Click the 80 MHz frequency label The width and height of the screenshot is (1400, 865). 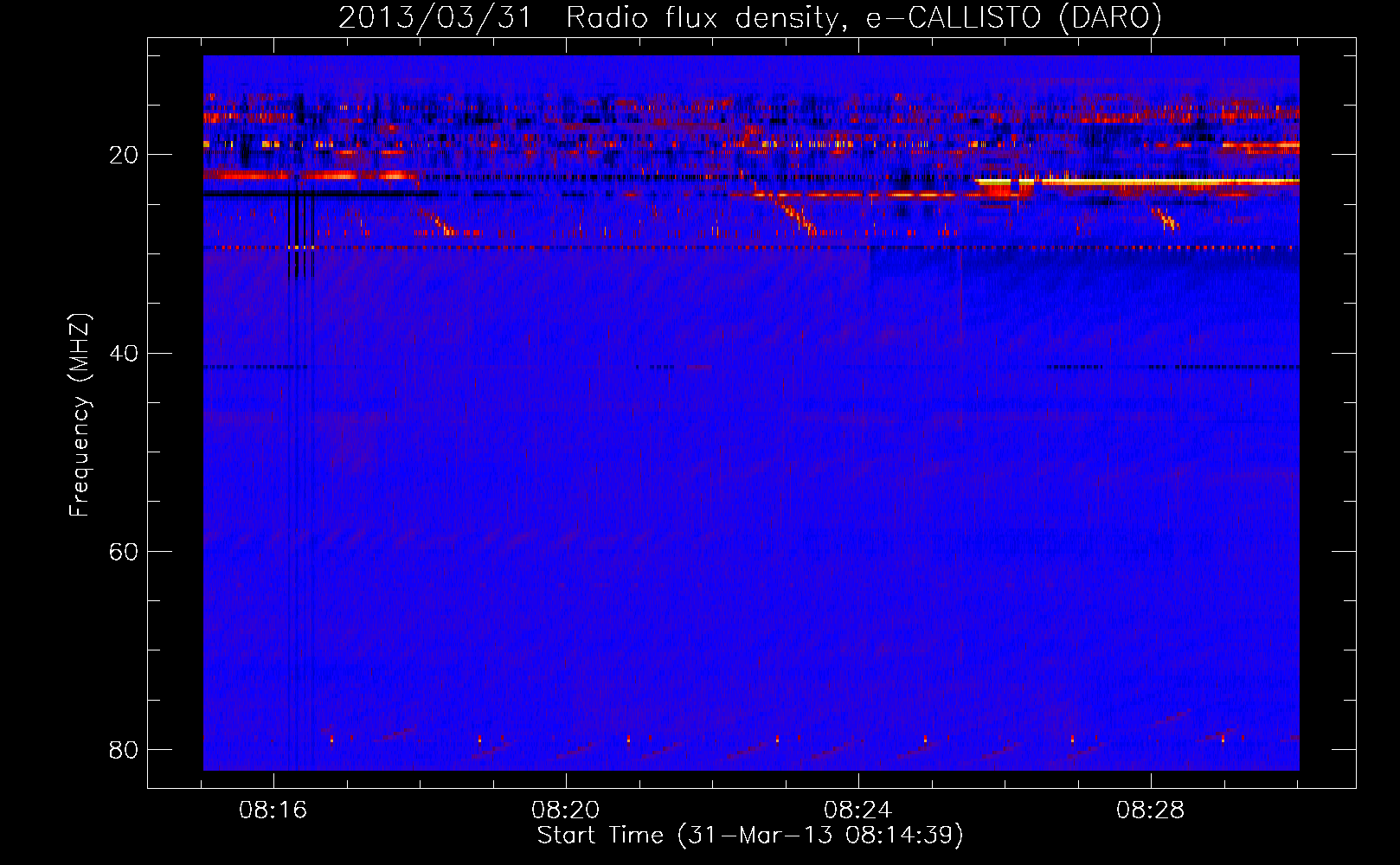coord(124,749)
